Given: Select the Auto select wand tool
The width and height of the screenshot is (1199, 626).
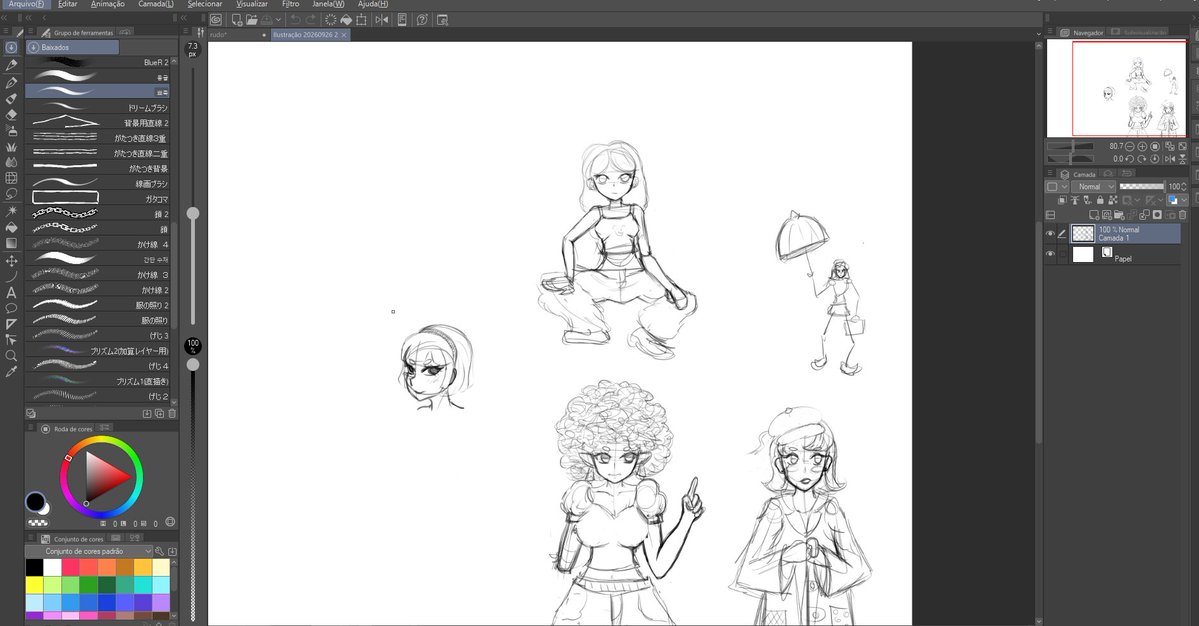Looking at the screenshot, I should click(x=11, y=210).
